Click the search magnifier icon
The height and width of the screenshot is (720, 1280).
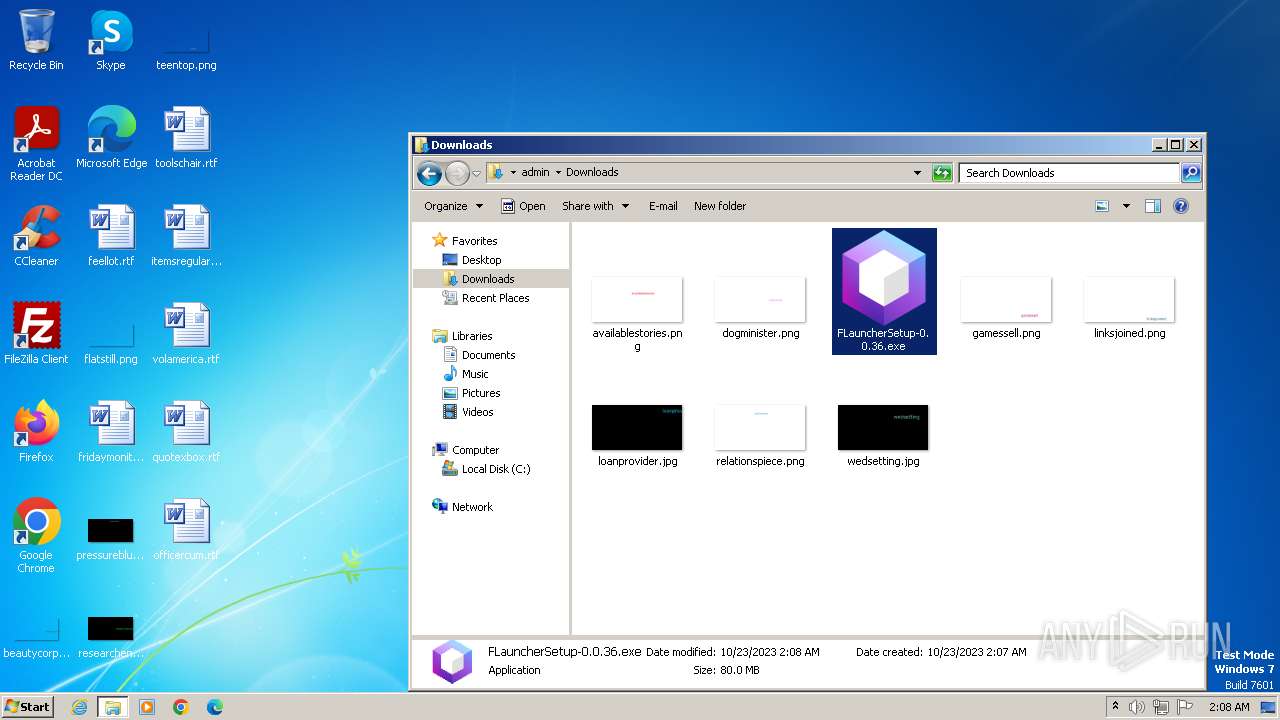[1190, 173]
